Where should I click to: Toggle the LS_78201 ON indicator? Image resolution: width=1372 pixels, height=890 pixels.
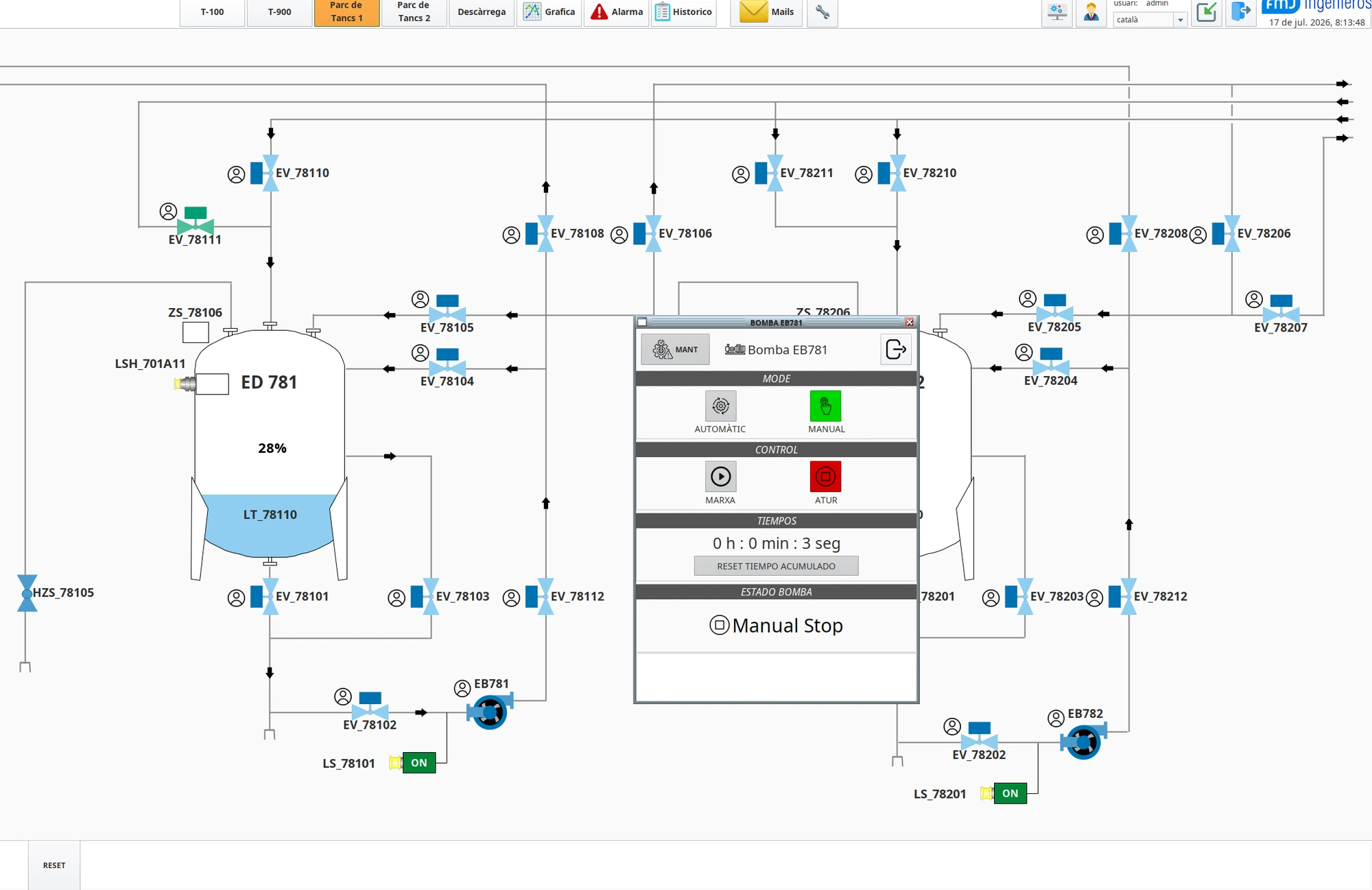(x=1010, y=793)
